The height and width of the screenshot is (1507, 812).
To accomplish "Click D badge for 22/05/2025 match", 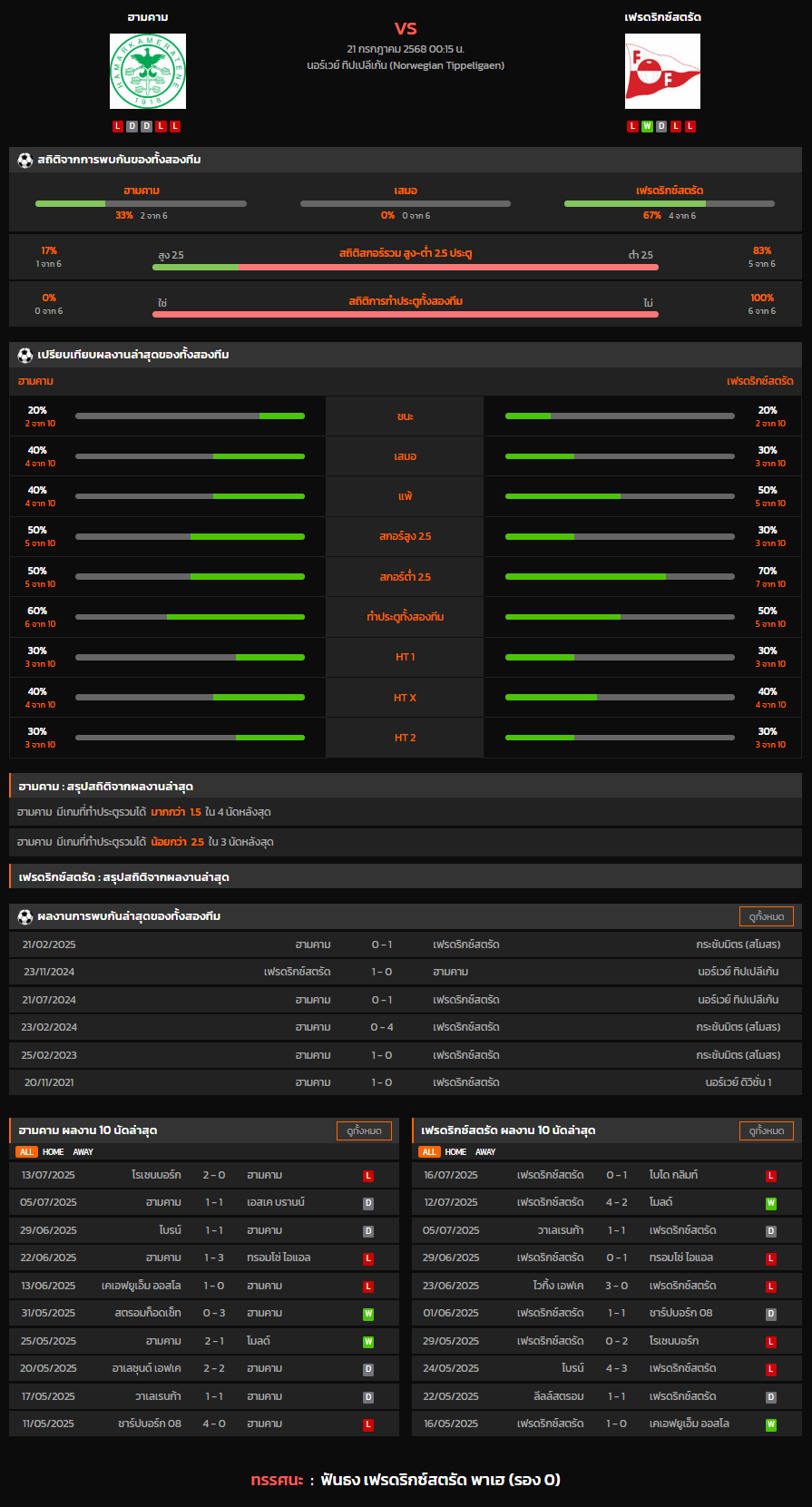I will pyautogui.click(x=771, y=1397).
